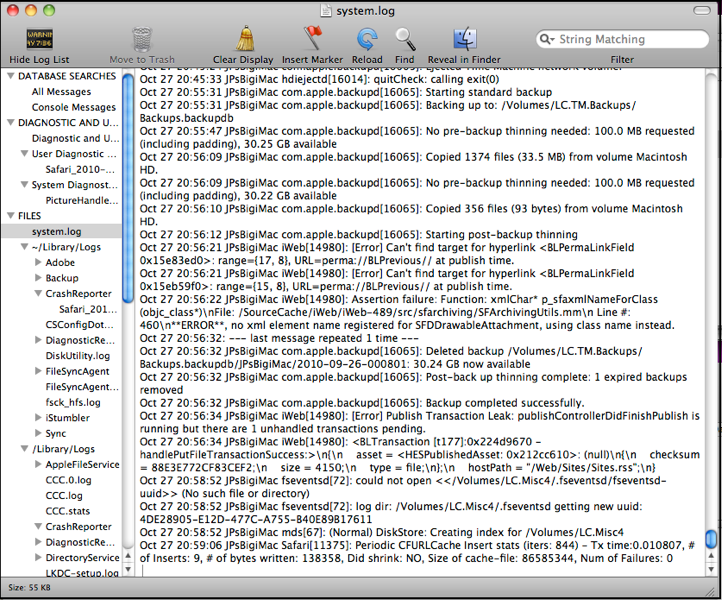The height and width of the screenshot is (600, 722).
Task: Expand the DiagnosticRe... folder under ~/Library/Logs
Action: (38, 340)
